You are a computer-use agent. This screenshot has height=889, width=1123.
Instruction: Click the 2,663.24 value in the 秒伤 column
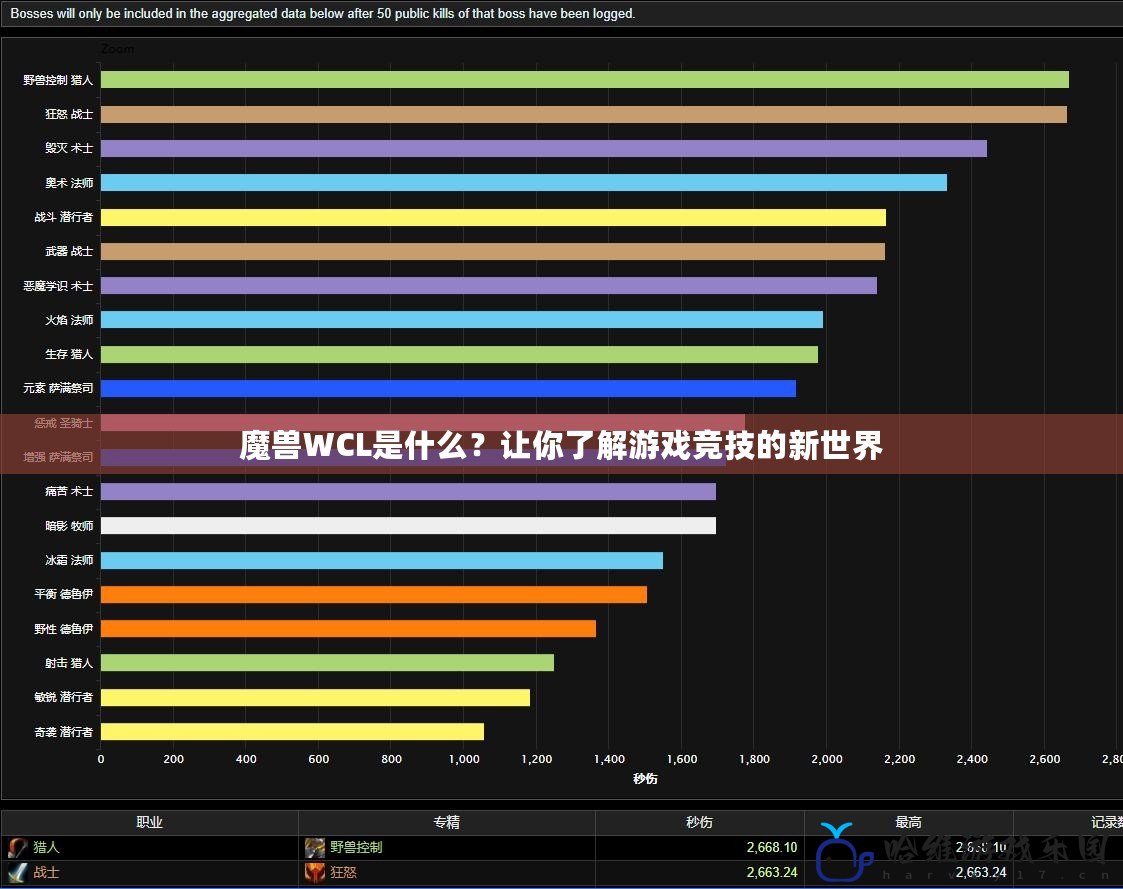point(771,873)
